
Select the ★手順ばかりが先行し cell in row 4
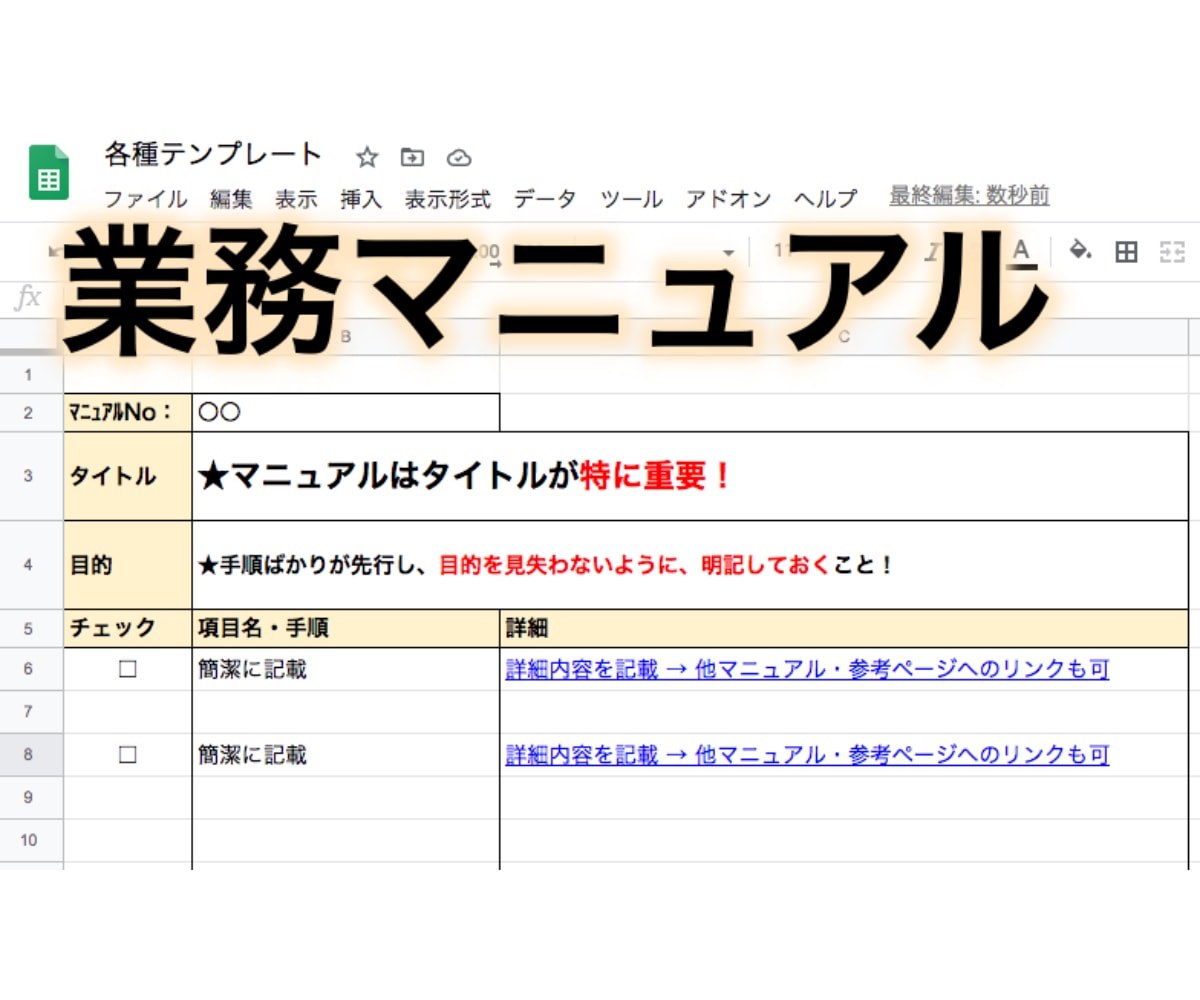click(x=690, y=565)
